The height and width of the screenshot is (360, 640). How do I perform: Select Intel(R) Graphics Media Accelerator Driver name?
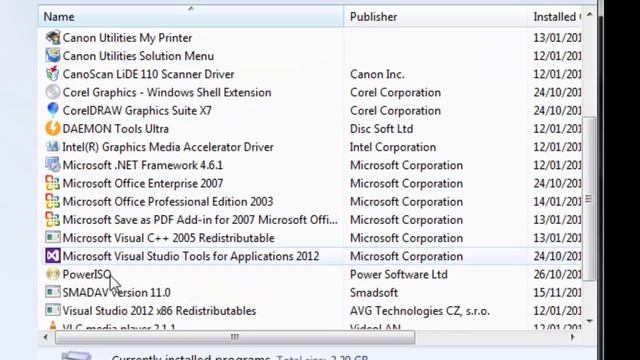pyautogui.click(x=168, y=147)
